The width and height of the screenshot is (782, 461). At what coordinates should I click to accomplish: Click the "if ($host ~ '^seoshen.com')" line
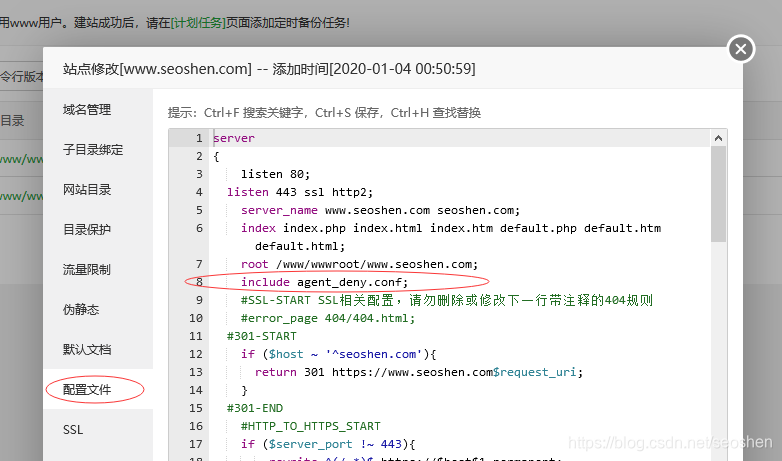[338, 354]
